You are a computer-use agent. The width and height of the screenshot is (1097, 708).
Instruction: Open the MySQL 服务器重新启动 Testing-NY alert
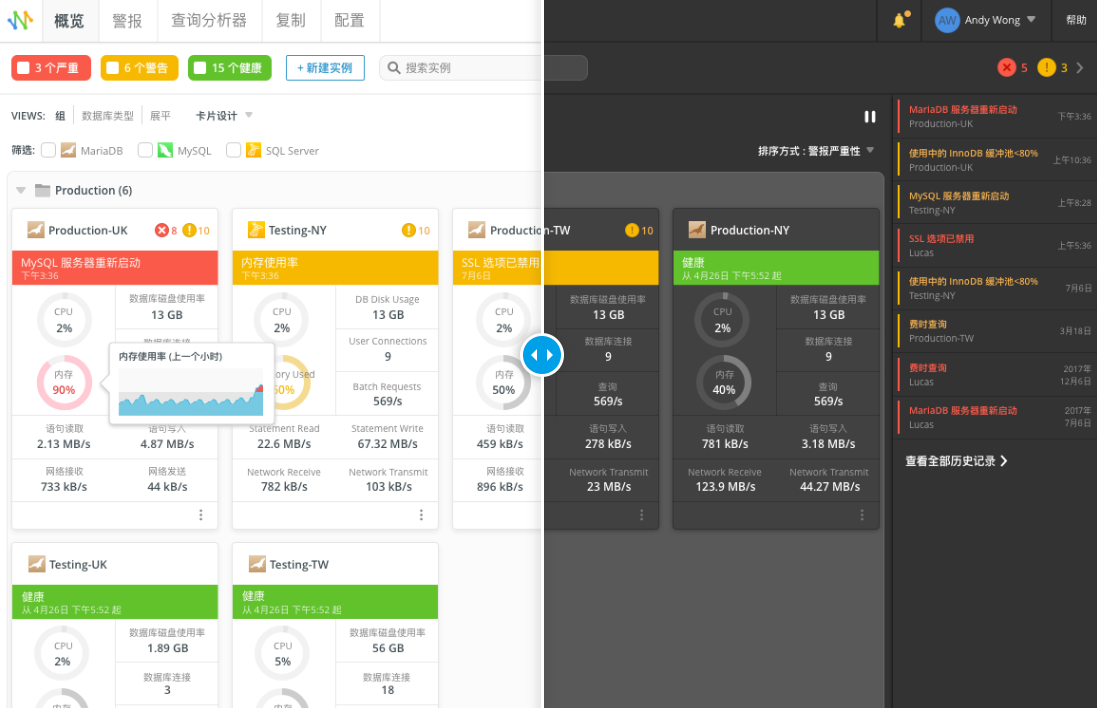click(998, 203)
